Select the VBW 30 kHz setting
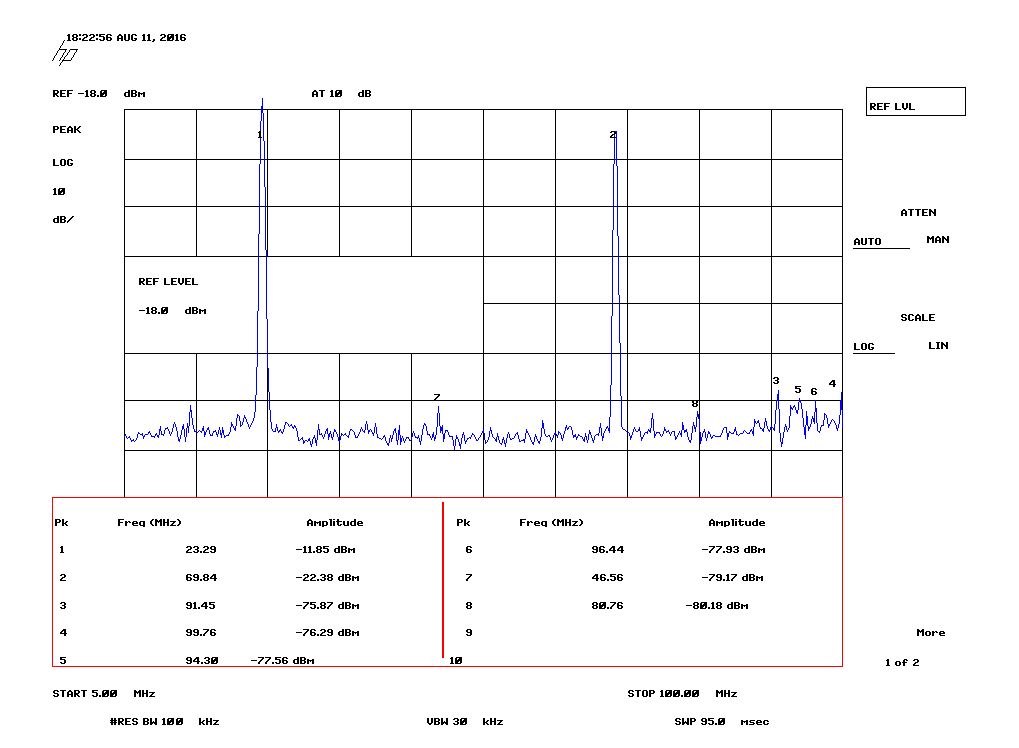1019x748 pixels. (x=464, y=721)
